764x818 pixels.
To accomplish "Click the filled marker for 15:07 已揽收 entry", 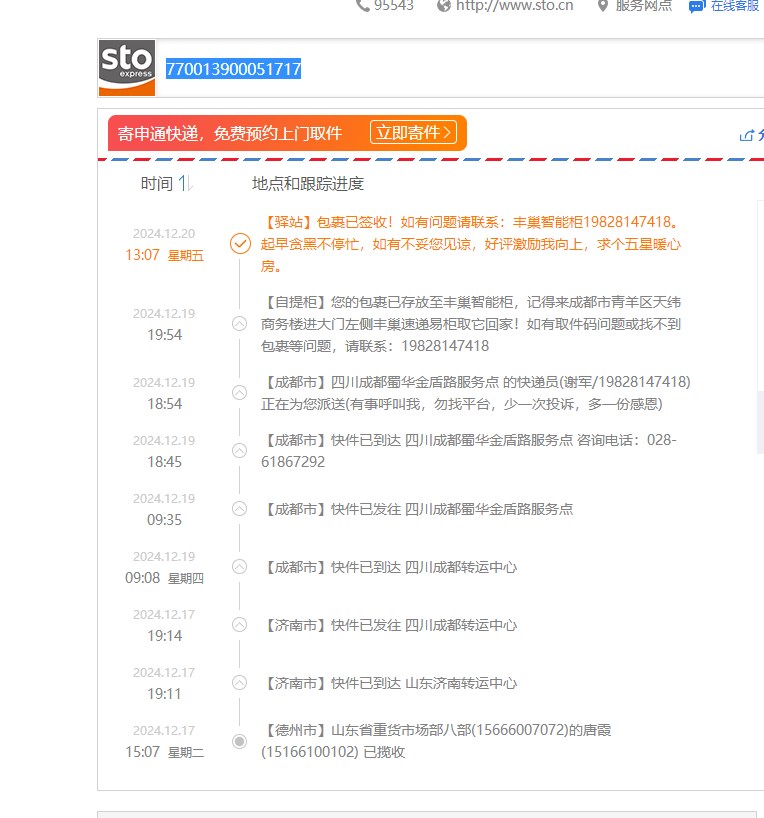I will click(x=240, y=741).
